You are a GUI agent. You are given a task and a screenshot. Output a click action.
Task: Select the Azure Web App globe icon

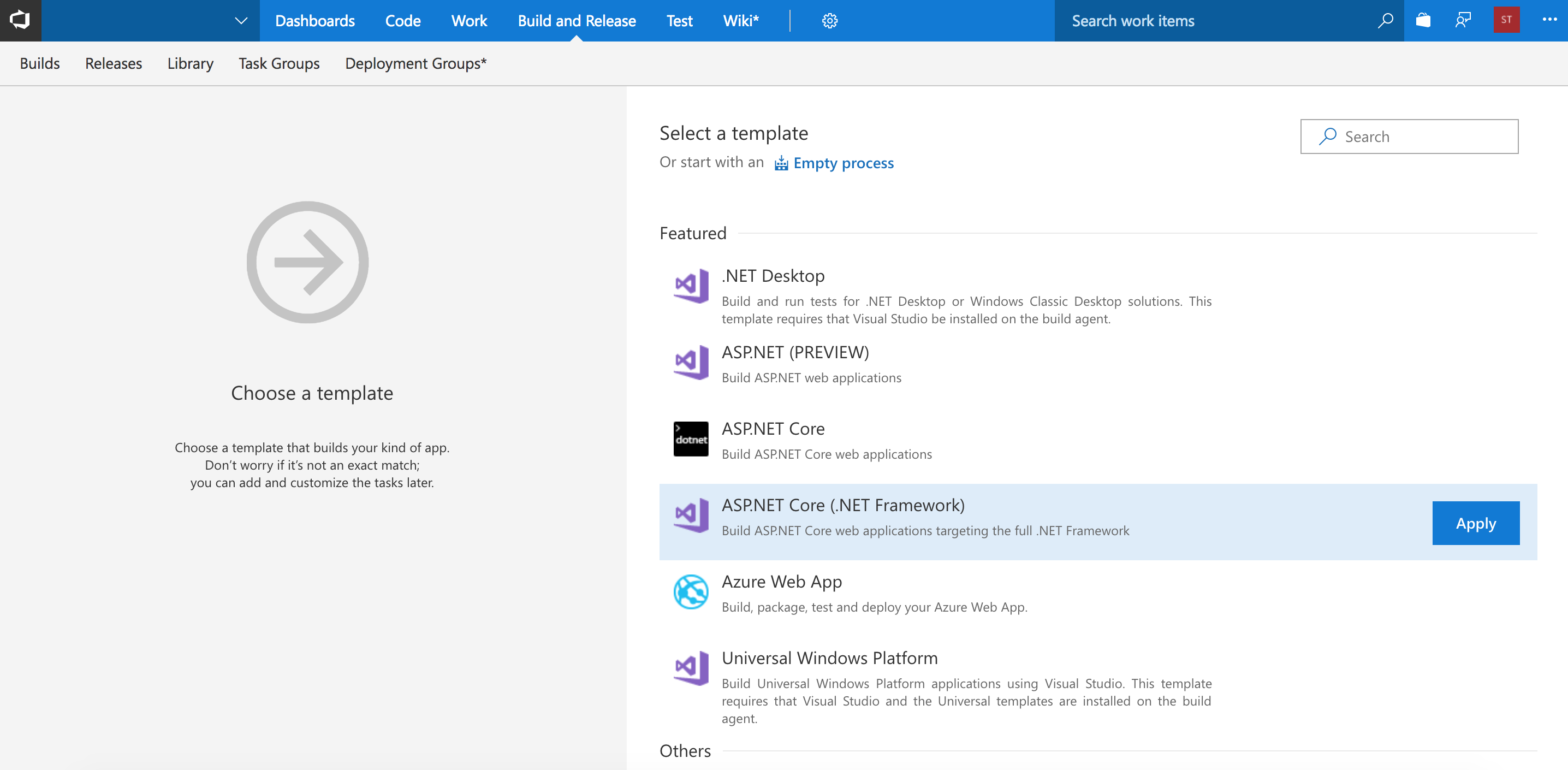(690, 591)
